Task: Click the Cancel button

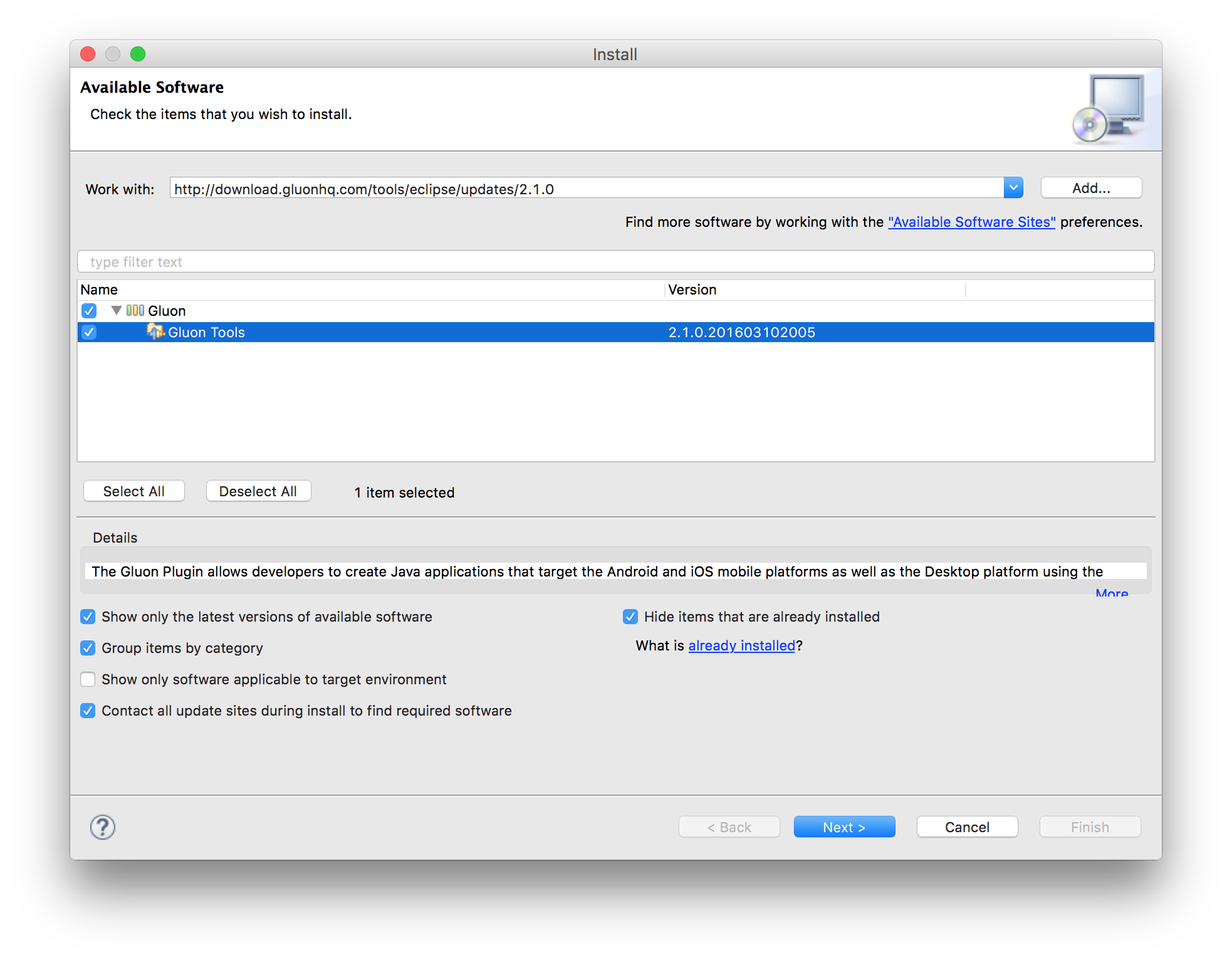Action: tap(967, 827)
